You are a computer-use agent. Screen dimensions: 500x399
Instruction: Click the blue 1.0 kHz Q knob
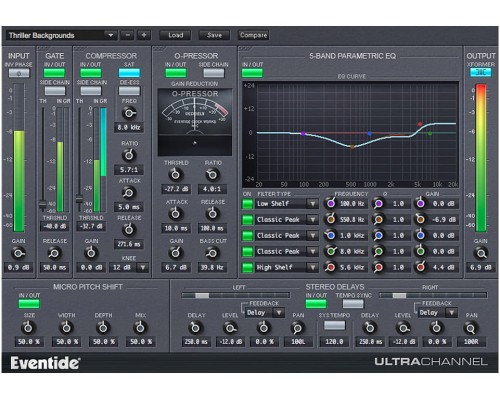tap(378, 235)
